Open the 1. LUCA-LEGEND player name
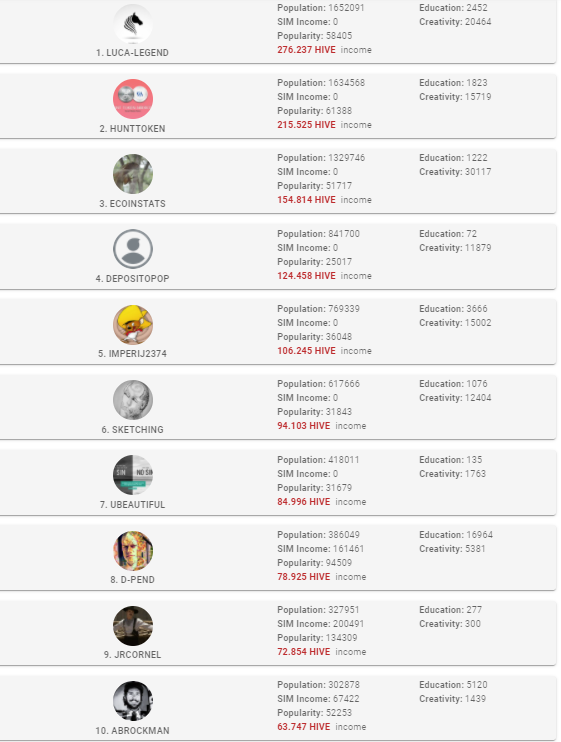The width and height of the screenshot is (561, 742). (132, 53)
